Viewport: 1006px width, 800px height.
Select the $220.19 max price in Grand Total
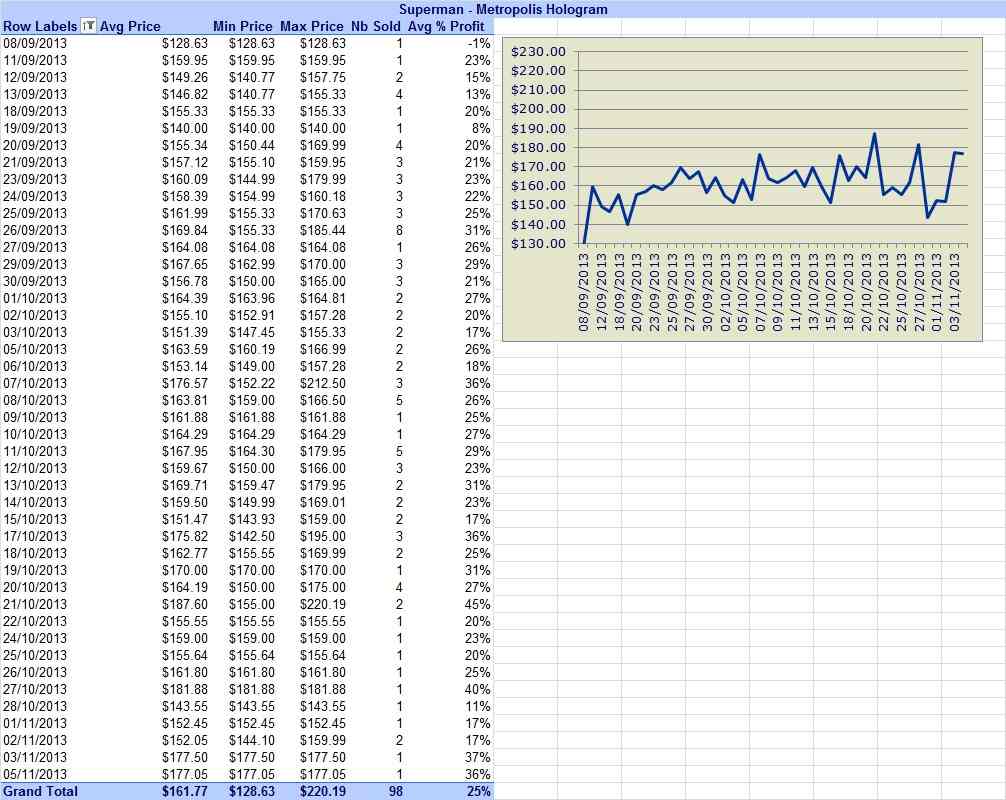[323, 792]
